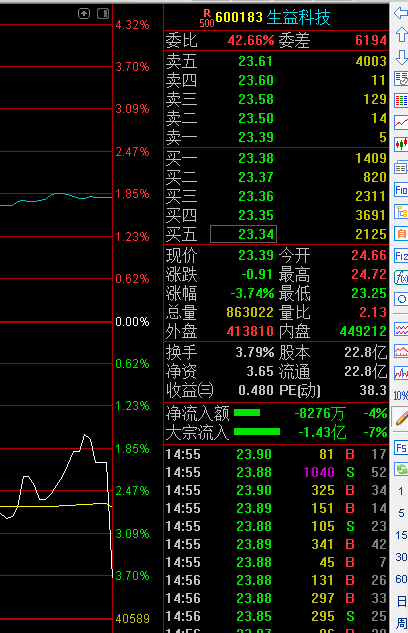Switch to 60-minute period
Screen dimensions: 408x633
401,579
